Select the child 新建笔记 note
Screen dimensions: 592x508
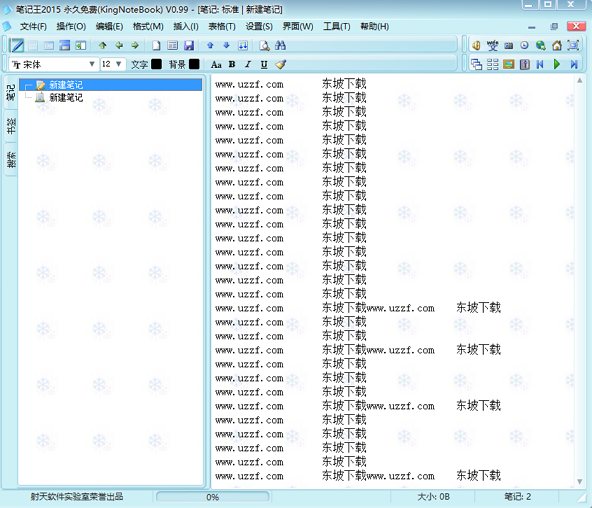[x=66, y=98]
